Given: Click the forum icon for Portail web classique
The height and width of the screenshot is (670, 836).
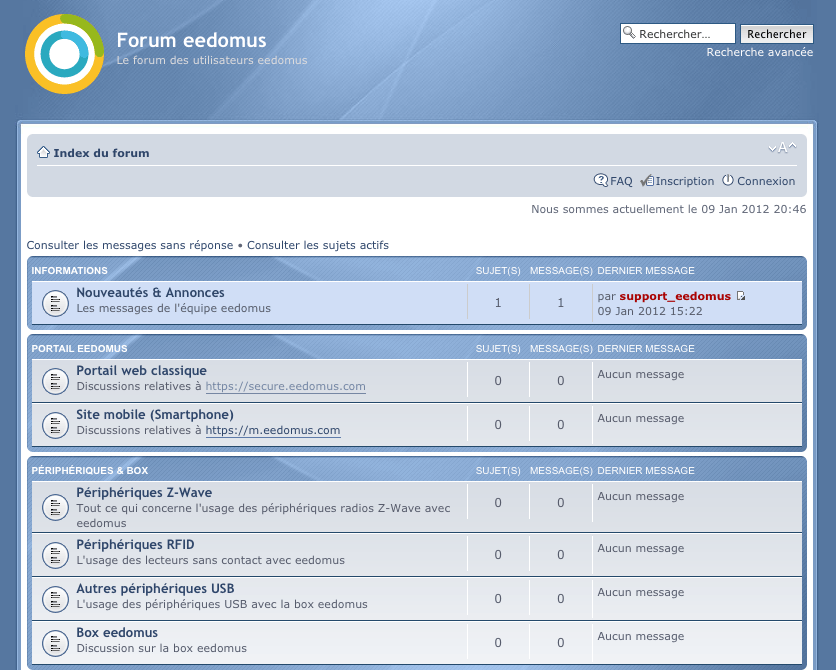Looking at the screenshot, I should pyautogui.click(x=55, y=381).
